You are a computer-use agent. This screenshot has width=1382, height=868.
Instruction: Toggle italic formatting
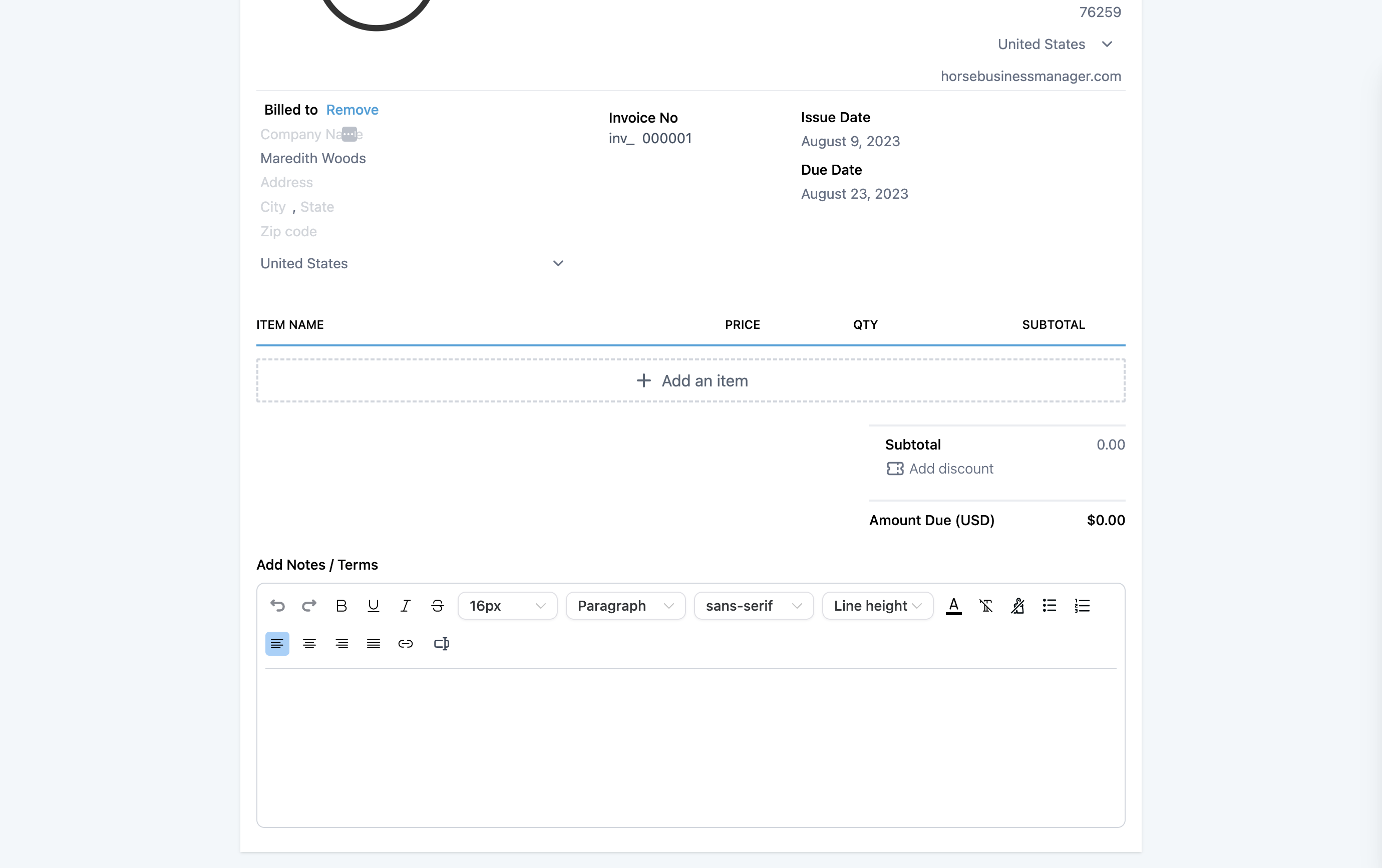tap(406, 605)
